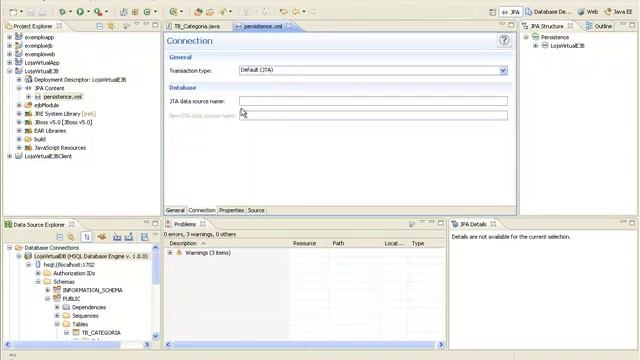
Task: Switch to the Java EE perspective
Action: click(619, 12)
